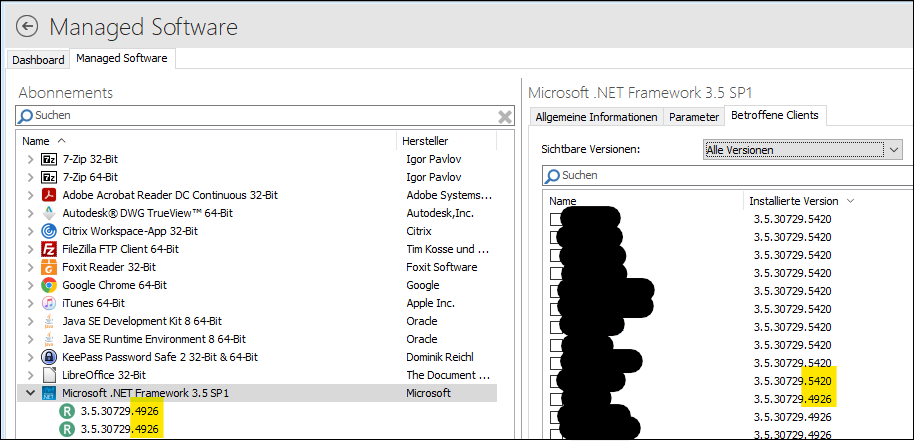Image resolution: width=914 pixels, height=441 pixels.
Task: Expand the KeePass Password Safe entry
Action: tap(30, 357)
